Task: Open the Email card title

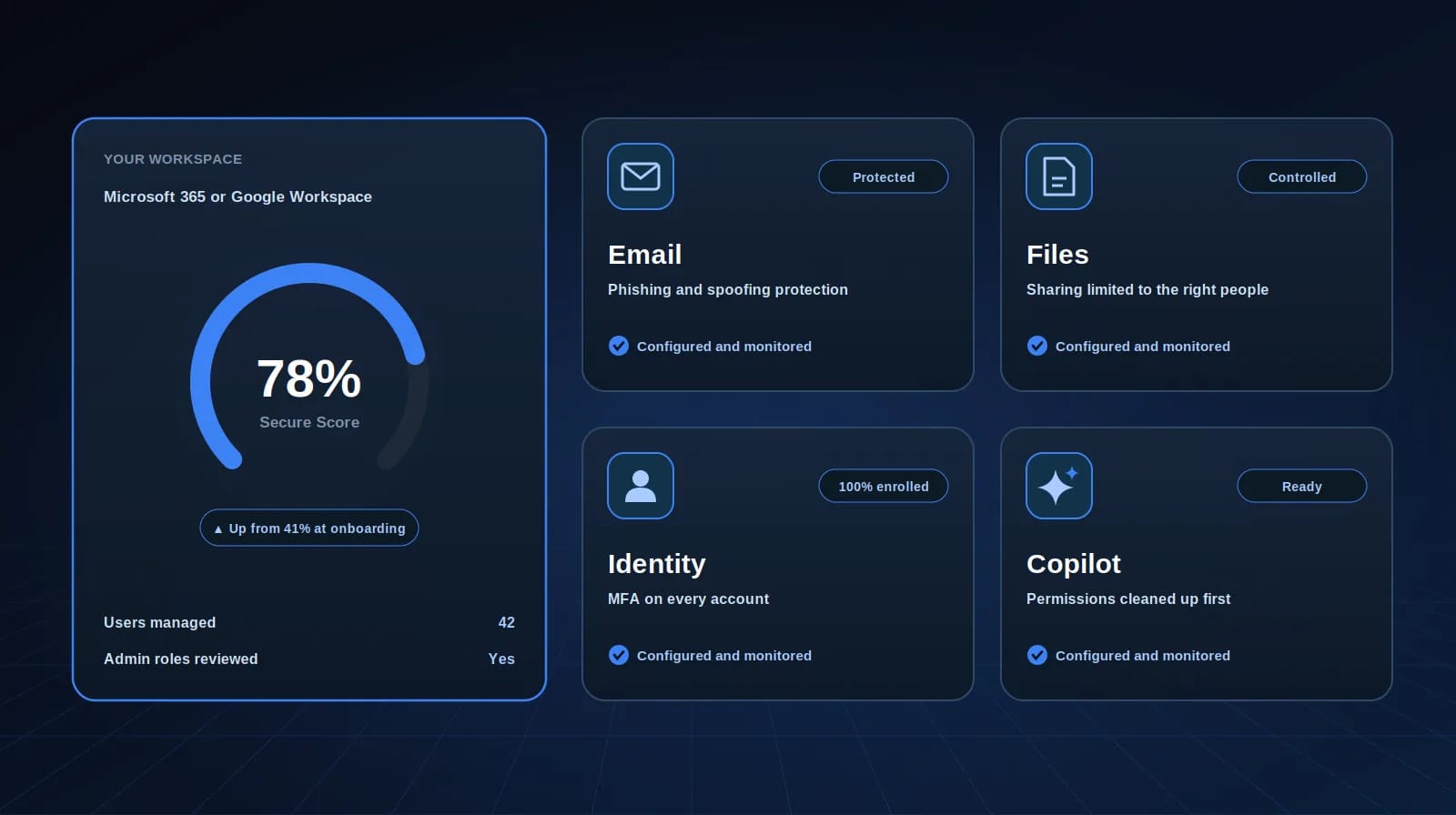Action: (645, 255)
